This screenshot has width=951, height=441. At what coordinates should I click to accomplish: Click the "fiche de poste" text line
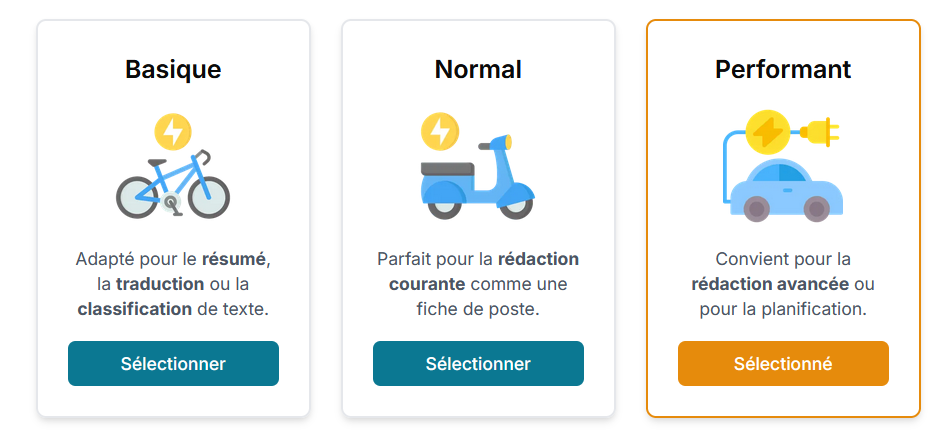pyautogui.click(x=478, y=309)
